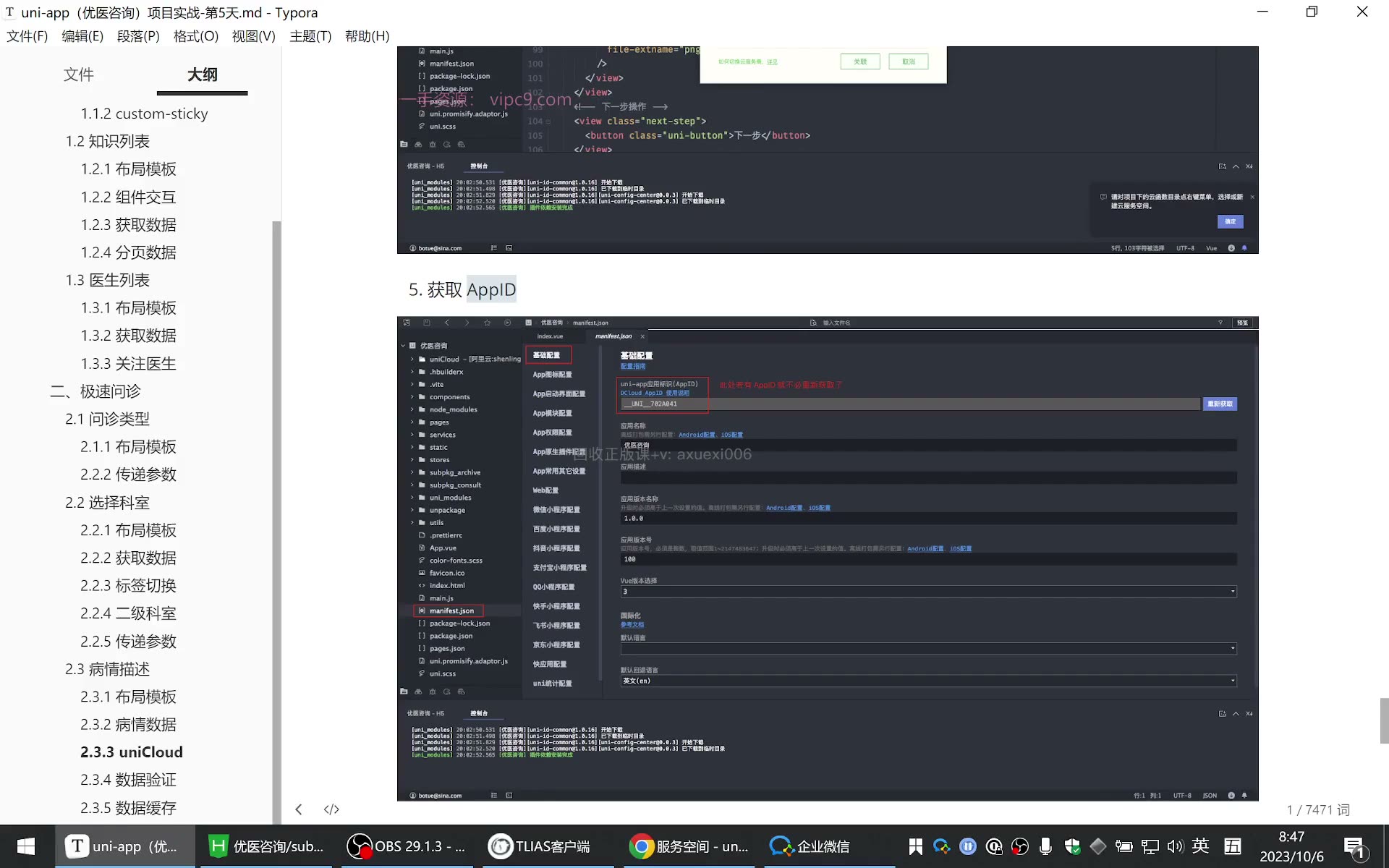This screenshot has height=868, width=1389.
Task: Open the volume tray icon
Action: point(1175,846)
